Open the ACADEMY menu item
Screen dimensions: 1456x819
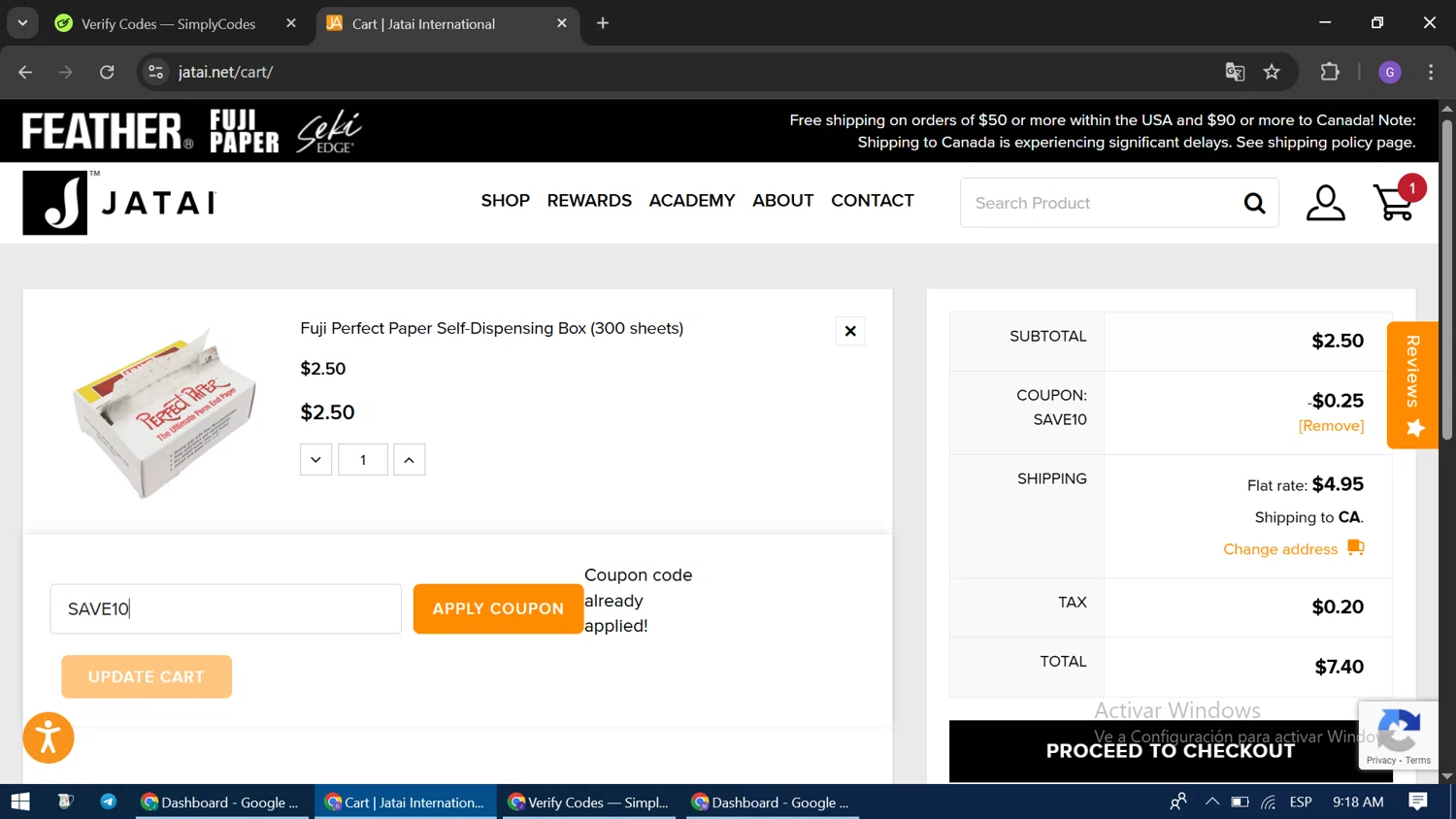pos(692,201)
